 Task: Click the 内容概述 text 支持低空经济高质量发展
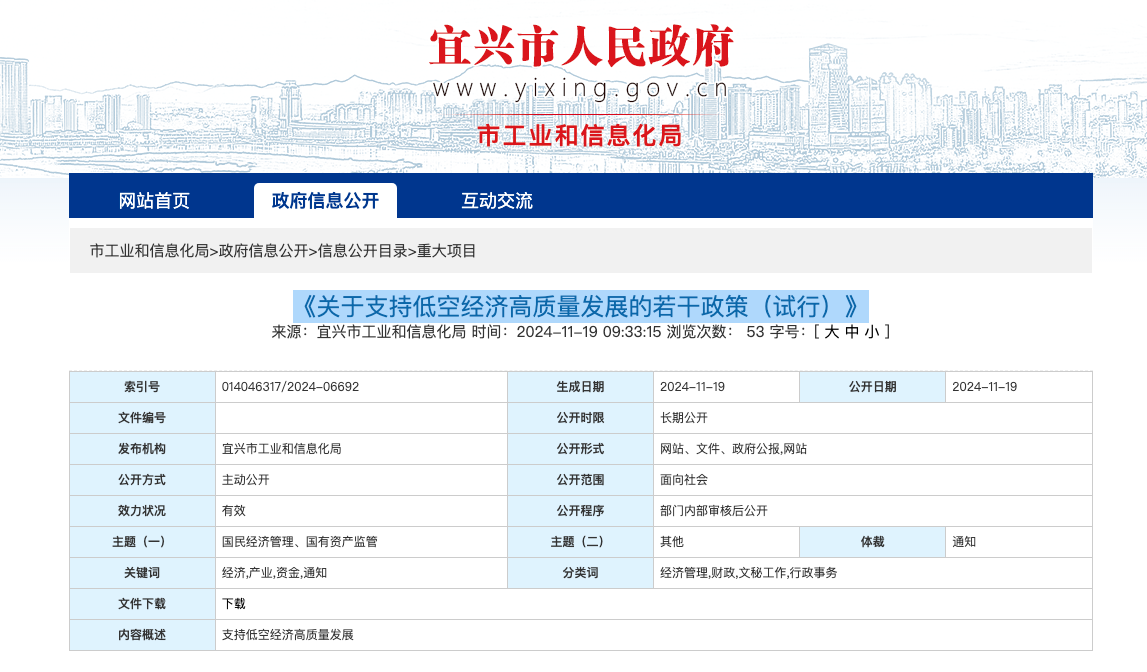click(x=288, y=635)
